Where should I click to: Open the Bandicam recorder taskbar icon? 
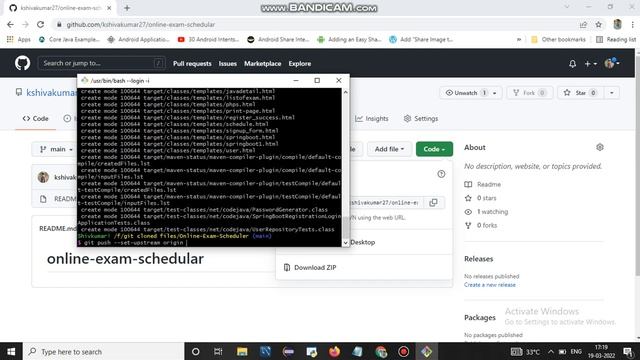404,351
